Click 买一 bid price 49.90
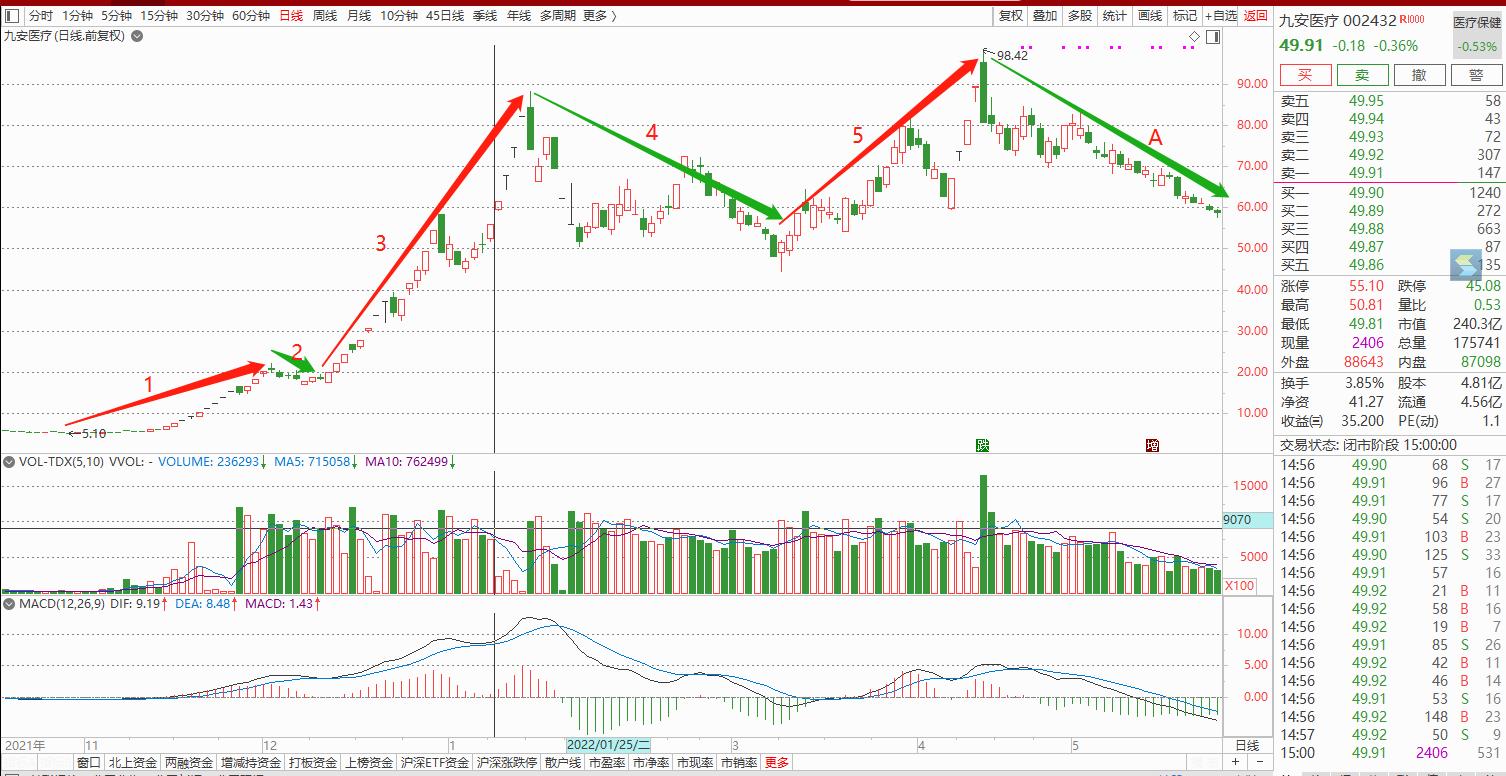 pos(1366,193)
